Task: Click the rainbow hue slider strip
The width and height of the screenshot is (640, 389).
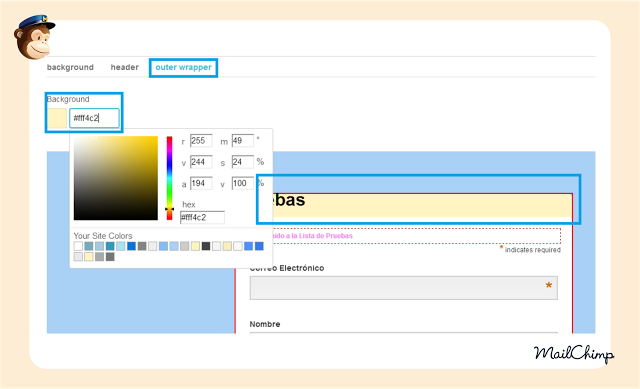Action: 169,178
